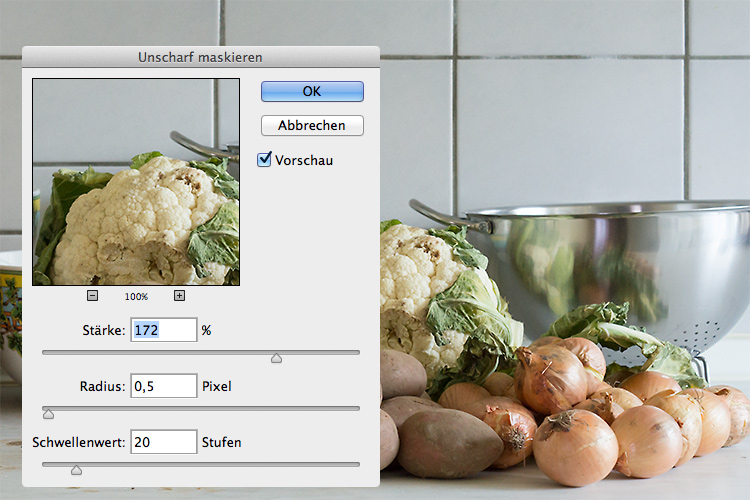Click the Stärke input field
This screenshot has height=500, width=750.
[x=164, y=330]
